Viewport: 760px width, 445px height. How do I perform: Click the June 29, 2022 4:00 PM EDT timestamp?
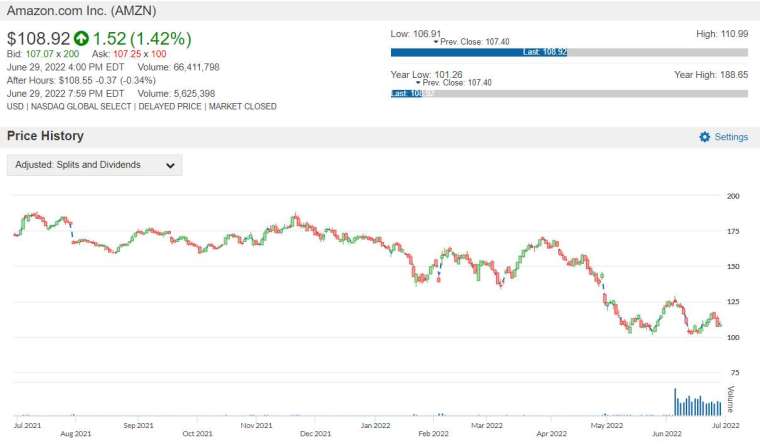(x=65, y=67)
